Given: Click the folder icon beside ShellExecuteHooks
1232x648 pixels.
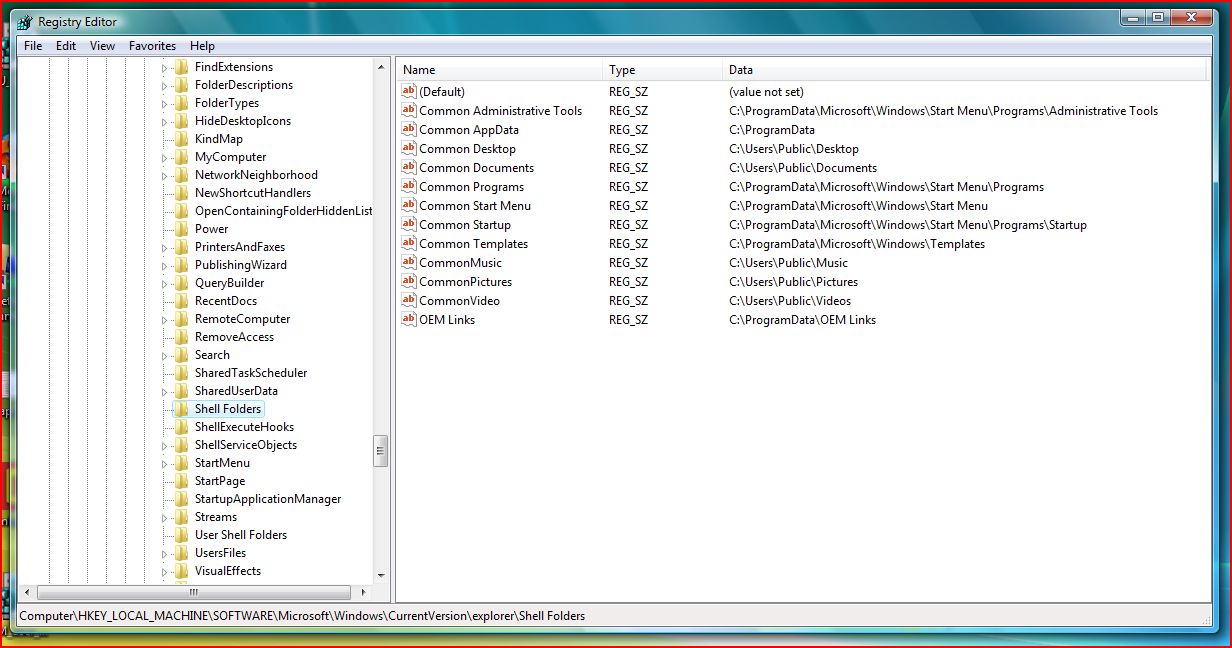Looking at the screenshot, I should pyautogui.click(x=181, y=427).
